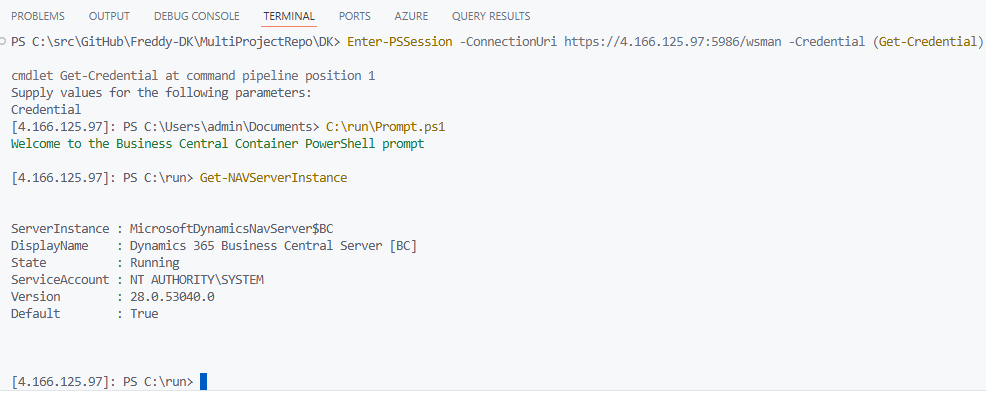
Task: Click the green Business Central welcome message line
Action: coord(218,143)
